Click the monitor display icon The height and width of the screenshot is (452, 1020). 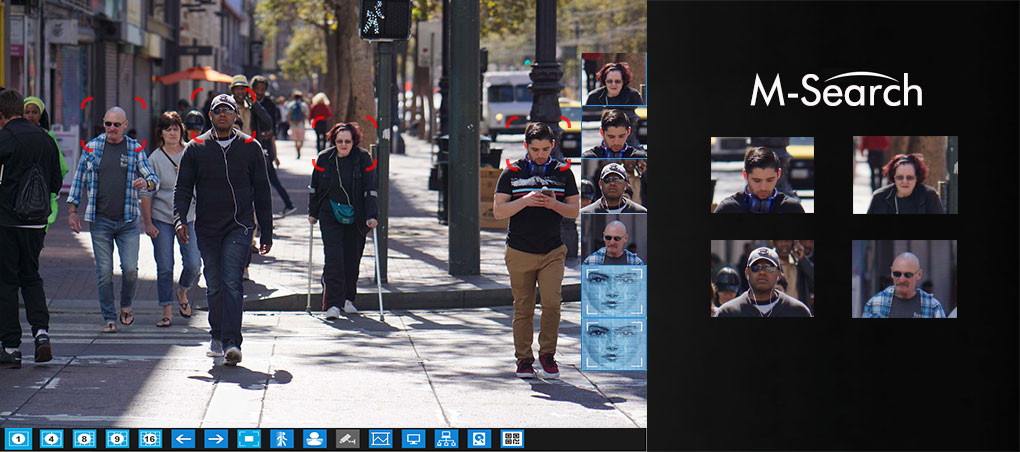click(x=413, y=438)
